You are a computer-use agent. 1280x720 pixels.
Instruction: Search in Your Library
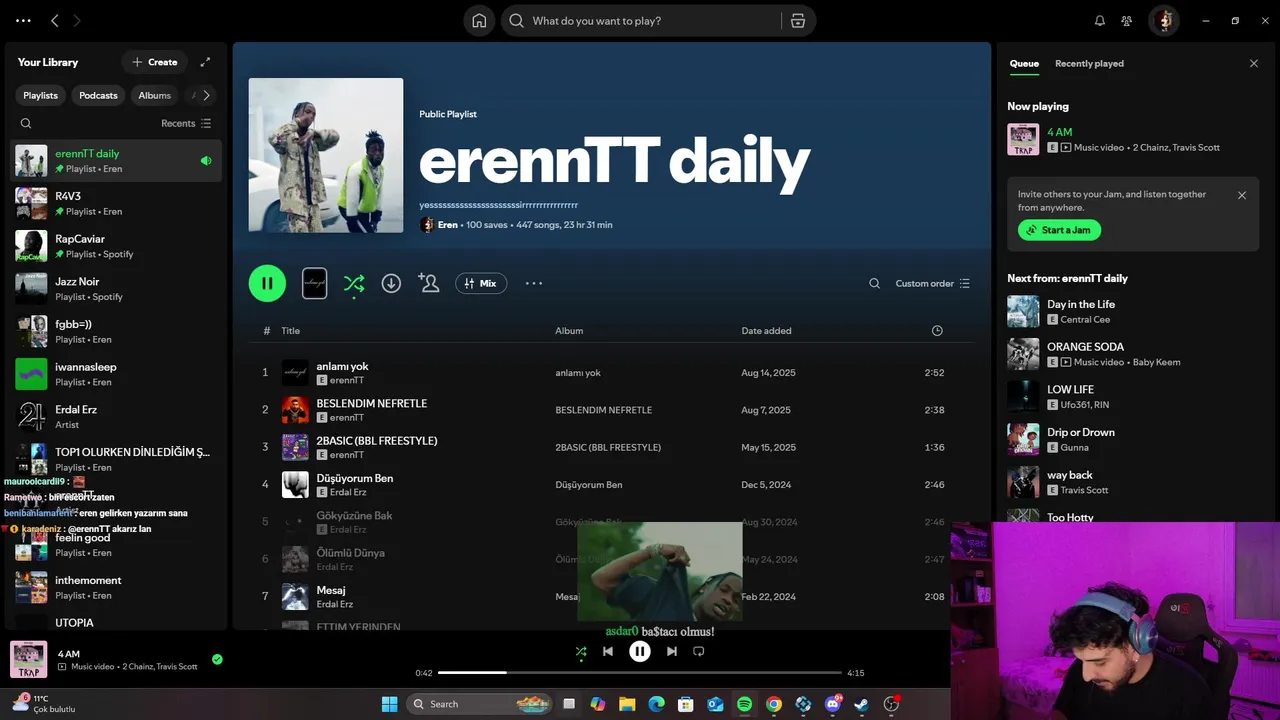pyautogui.click(x=26, y=124)
